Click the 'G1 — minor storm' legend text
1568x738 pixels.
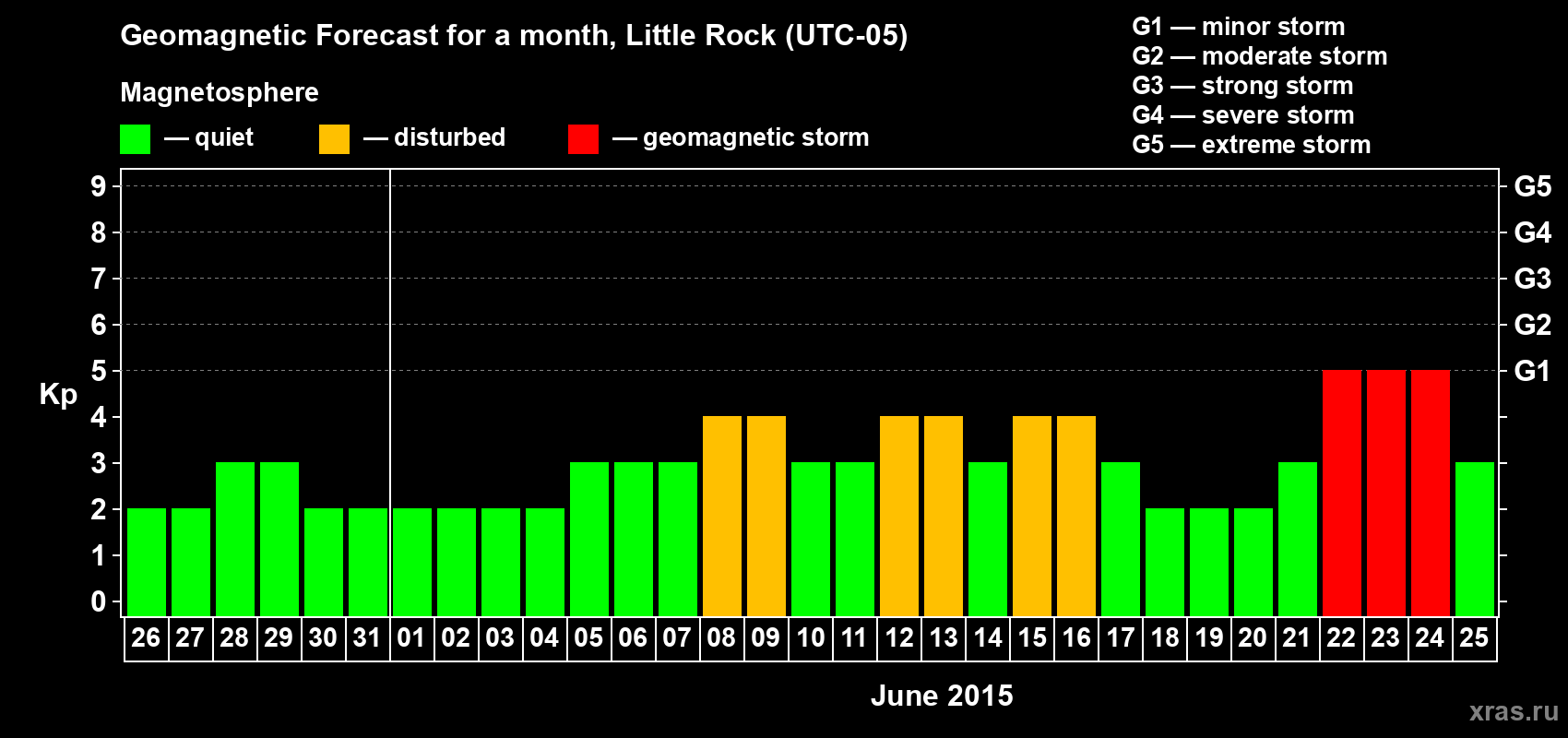(x=1239, y=27)
